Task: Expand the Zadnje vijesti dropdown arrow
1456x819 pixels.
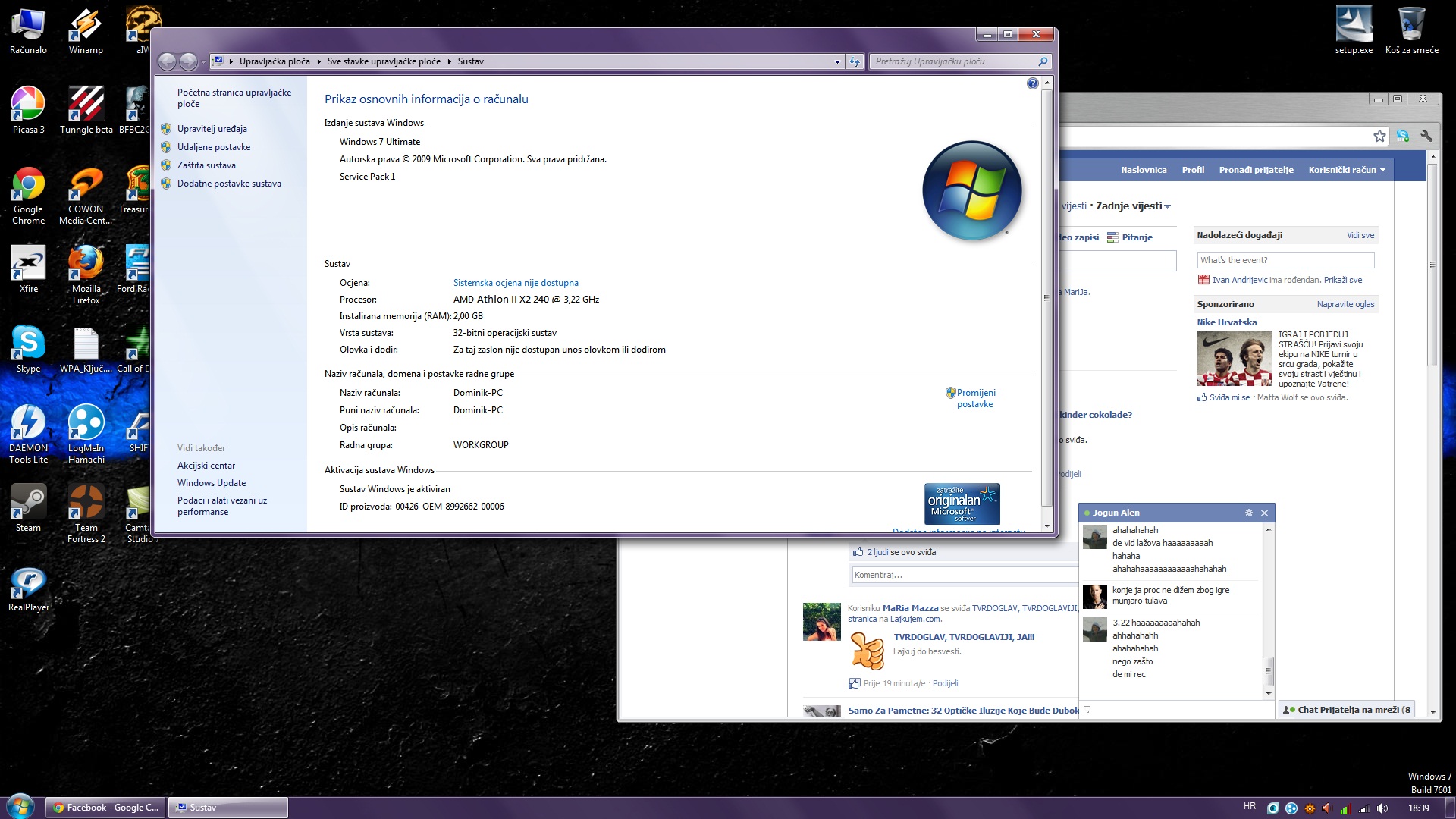Action: 1167,206
